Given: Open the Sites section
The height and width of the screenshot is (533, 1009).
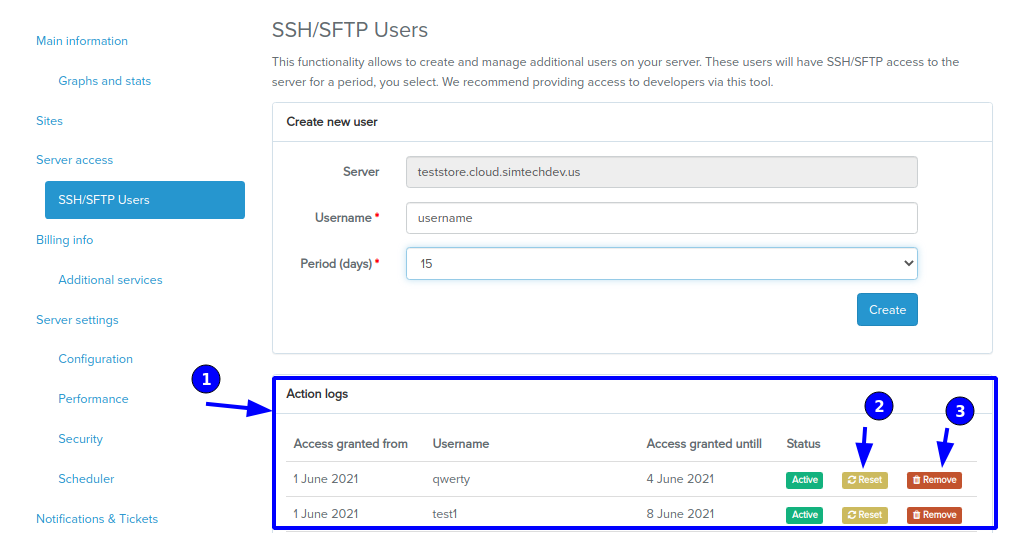Looking at the screenshot, I should [49, 121].
